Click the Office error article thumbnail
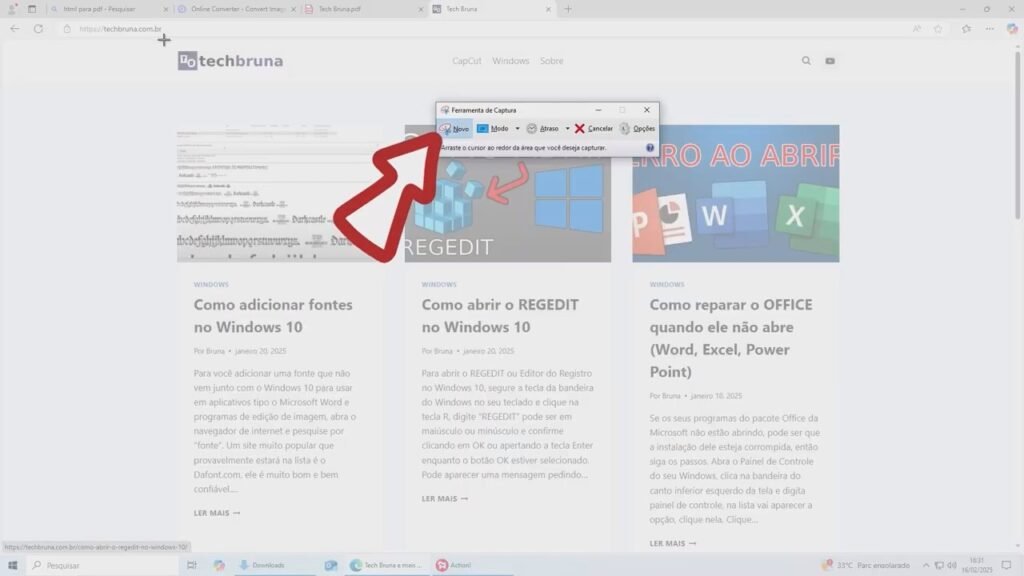 (x=735, y=193)
